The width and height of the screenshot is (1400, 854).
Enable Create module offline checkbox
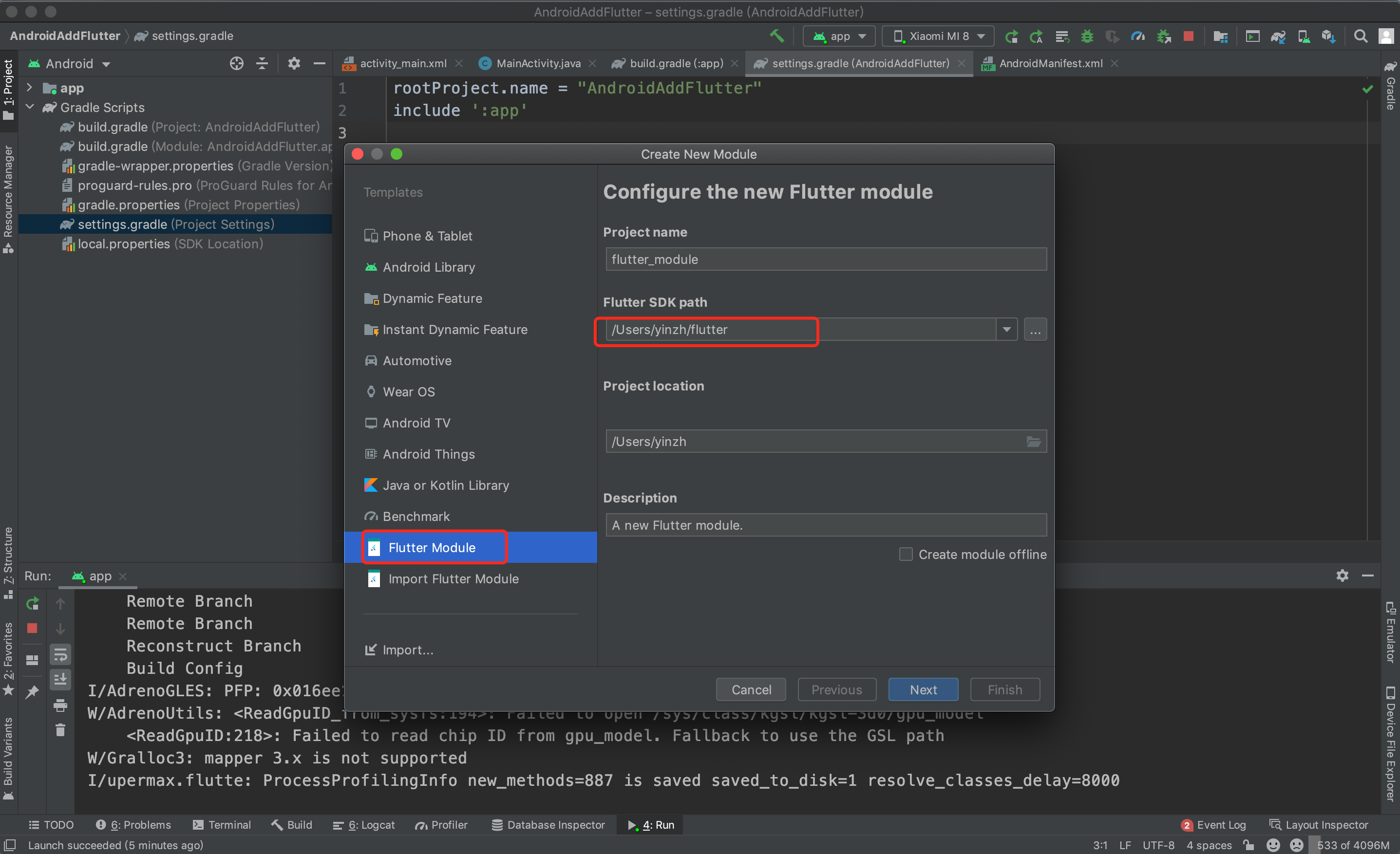click(x=906, y=554)
